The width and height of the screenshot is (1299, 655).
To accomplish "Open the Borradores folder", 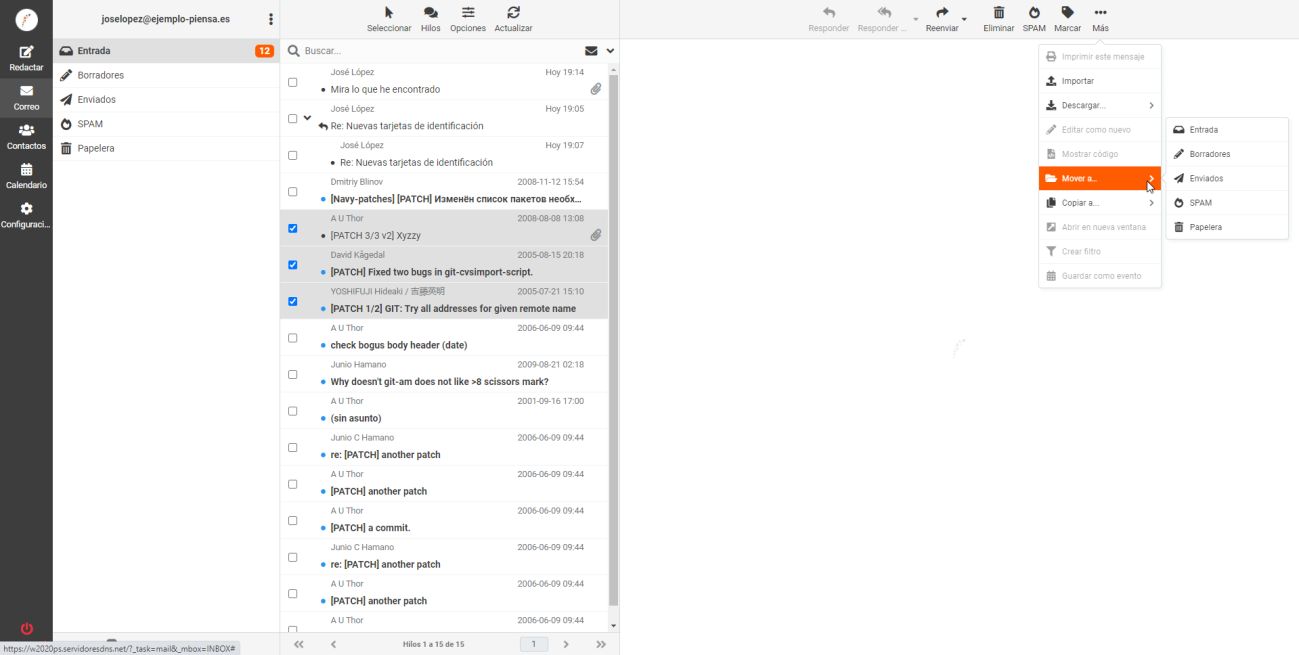I will pyautogui.click(x=100, y=75).
